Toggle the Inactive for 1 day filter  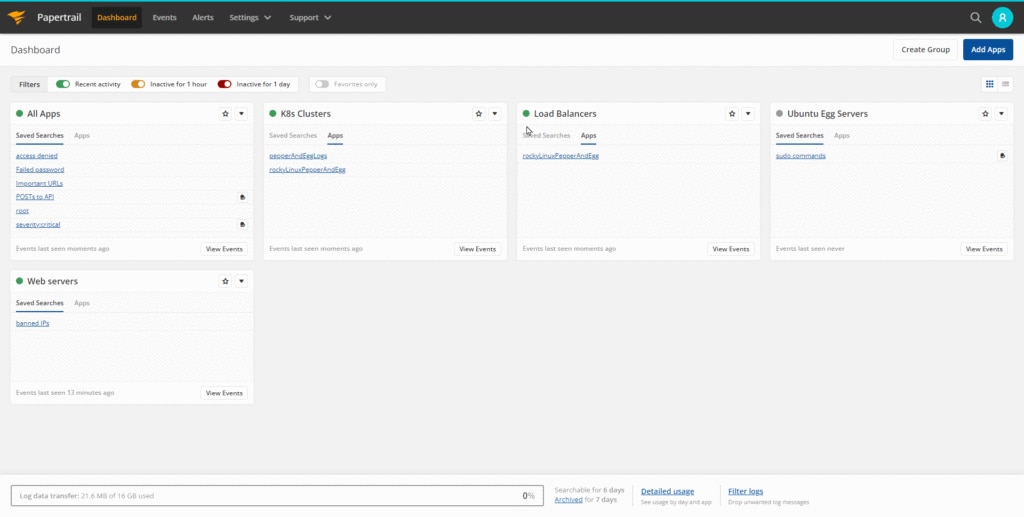225,84
